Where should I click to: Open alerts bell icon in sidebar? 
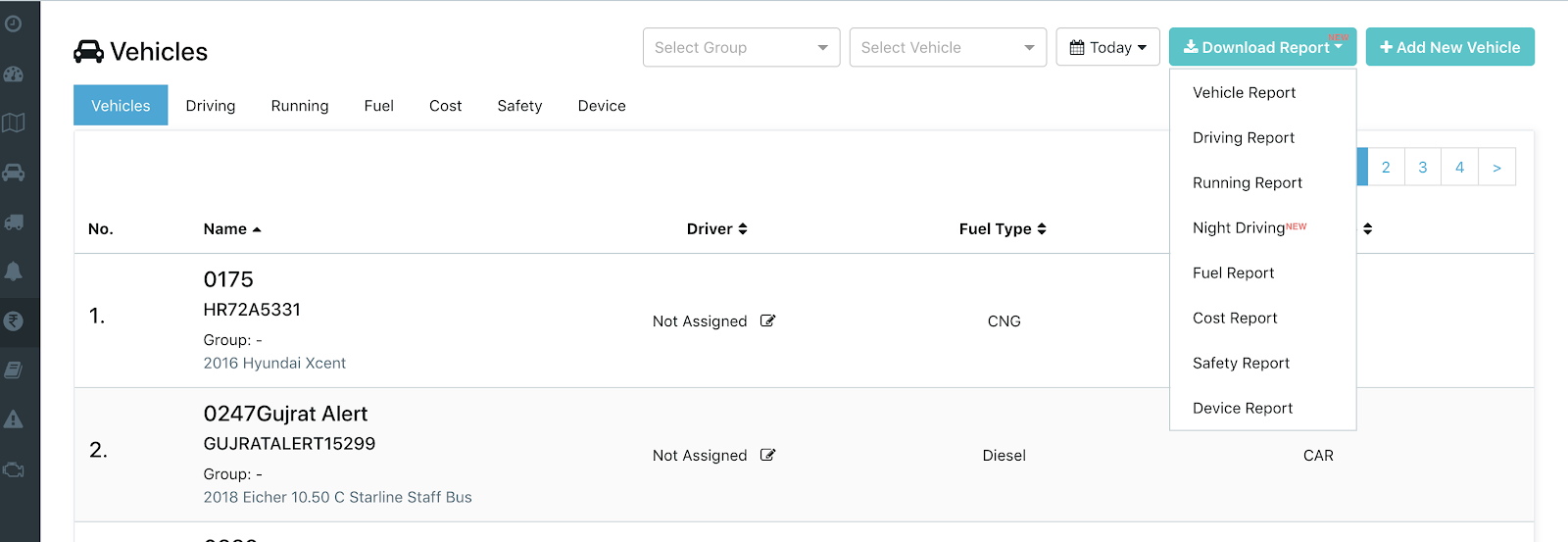pyautogui.click(x=14, y=271)
